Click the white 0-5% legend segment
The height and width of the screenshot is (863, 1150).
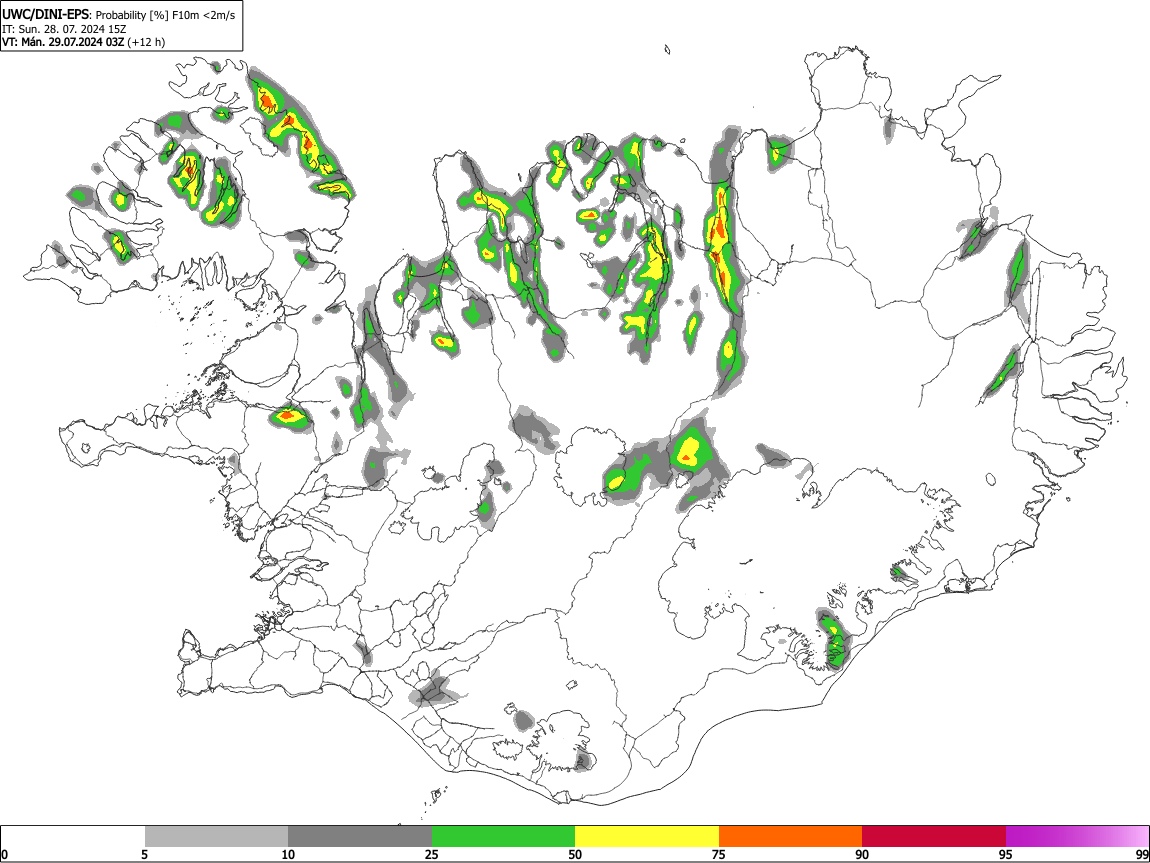(73, 837)
